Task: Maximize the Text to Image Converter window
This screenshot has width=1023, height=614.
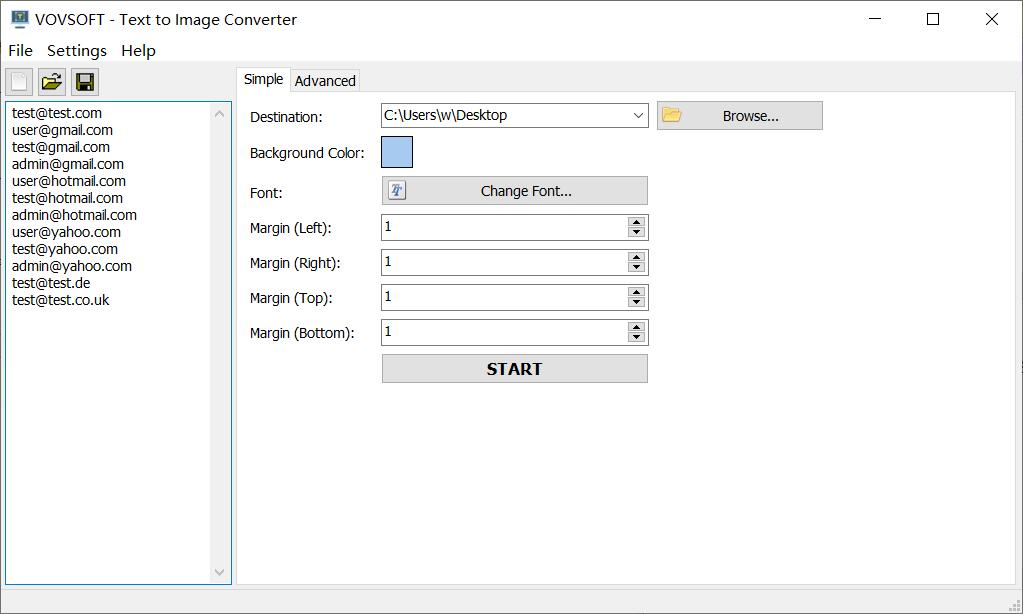Action: pos(933,19)
